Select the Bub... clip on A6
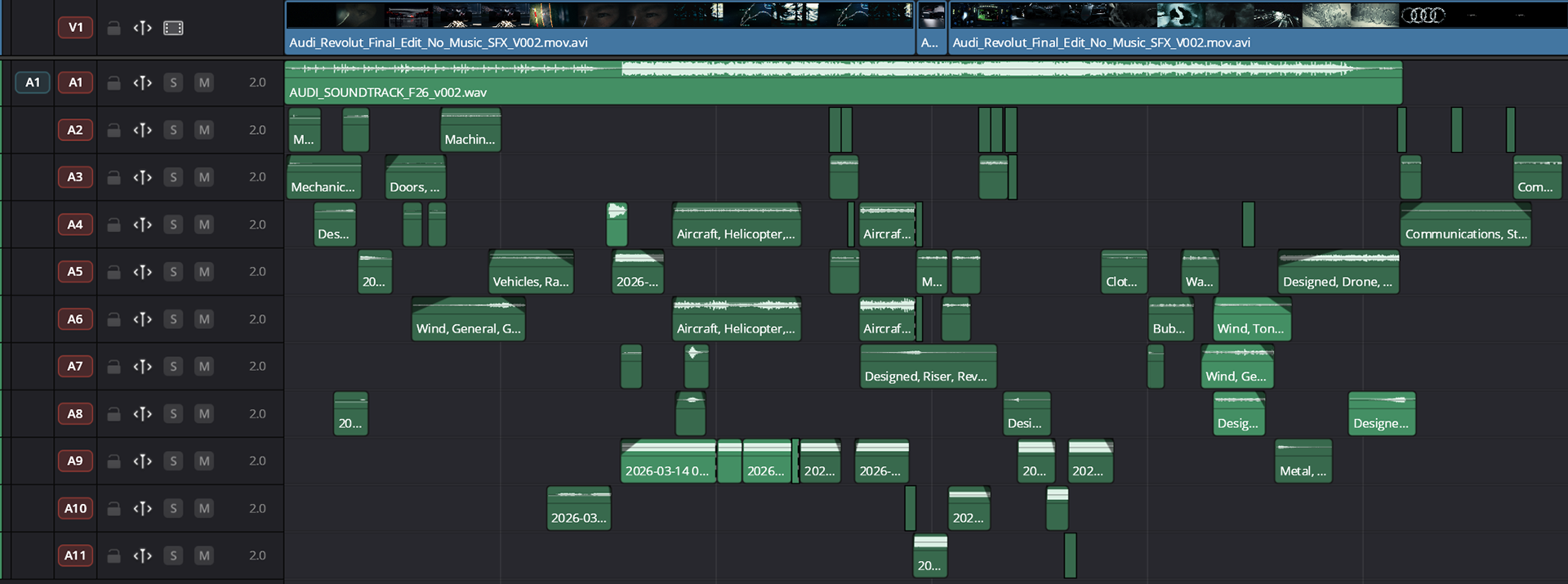The height and width of the screenshot is (584, 1568). (1170, 319)
